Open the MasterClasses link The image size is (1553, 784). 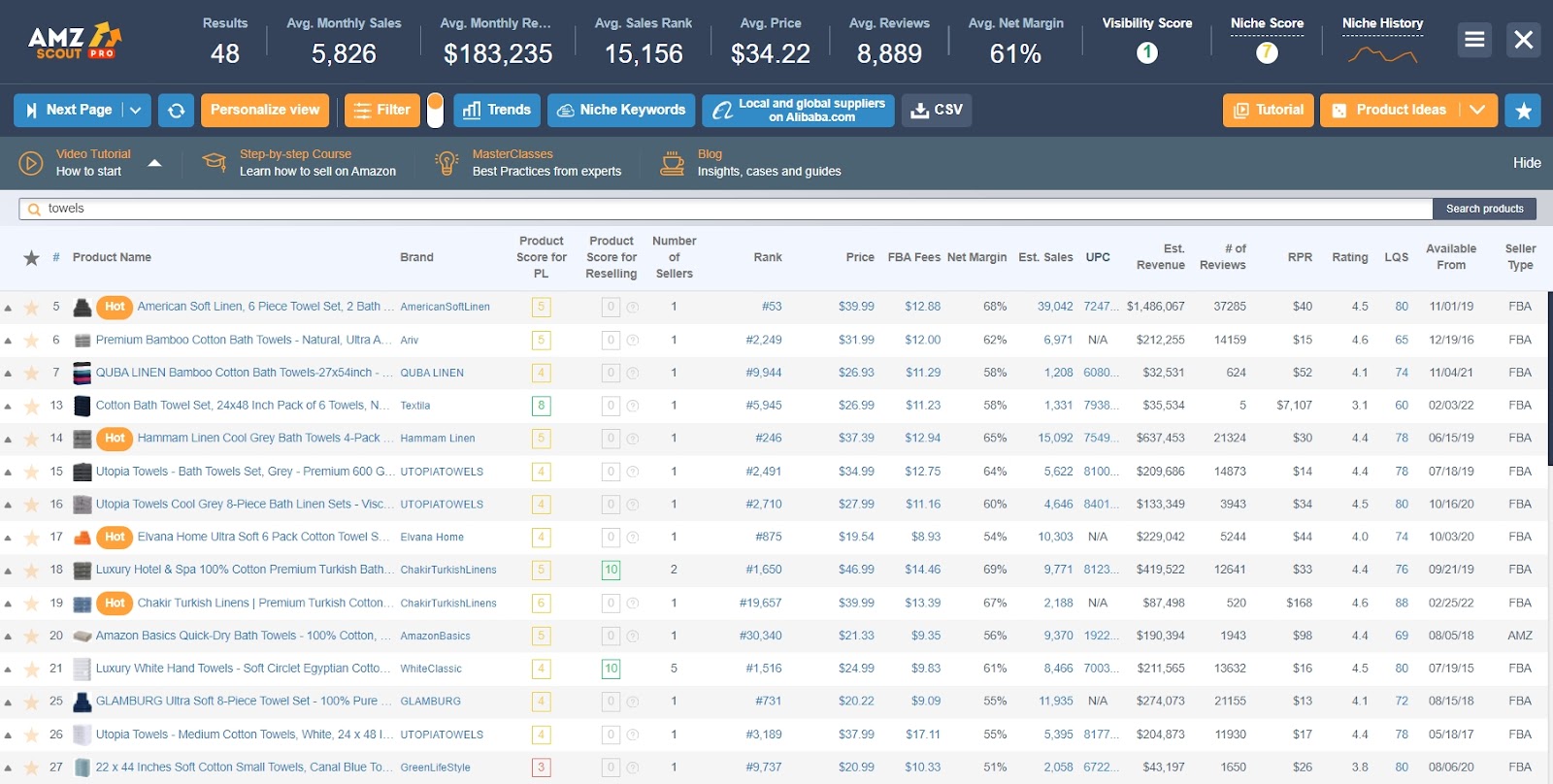pyautogui.click(x=512, y=154)
